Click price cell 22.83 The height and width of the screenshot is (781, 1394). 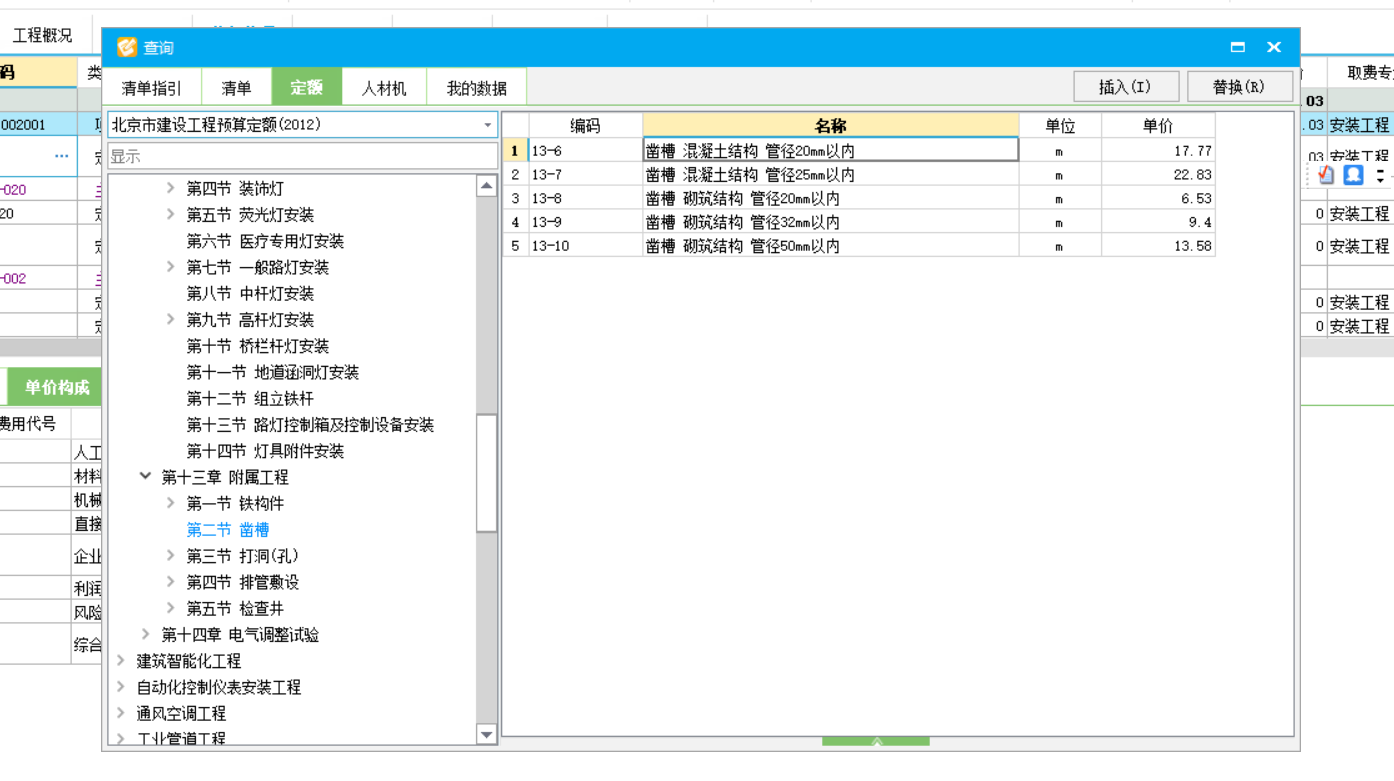pyautogui.click(x=1158, y=174)
